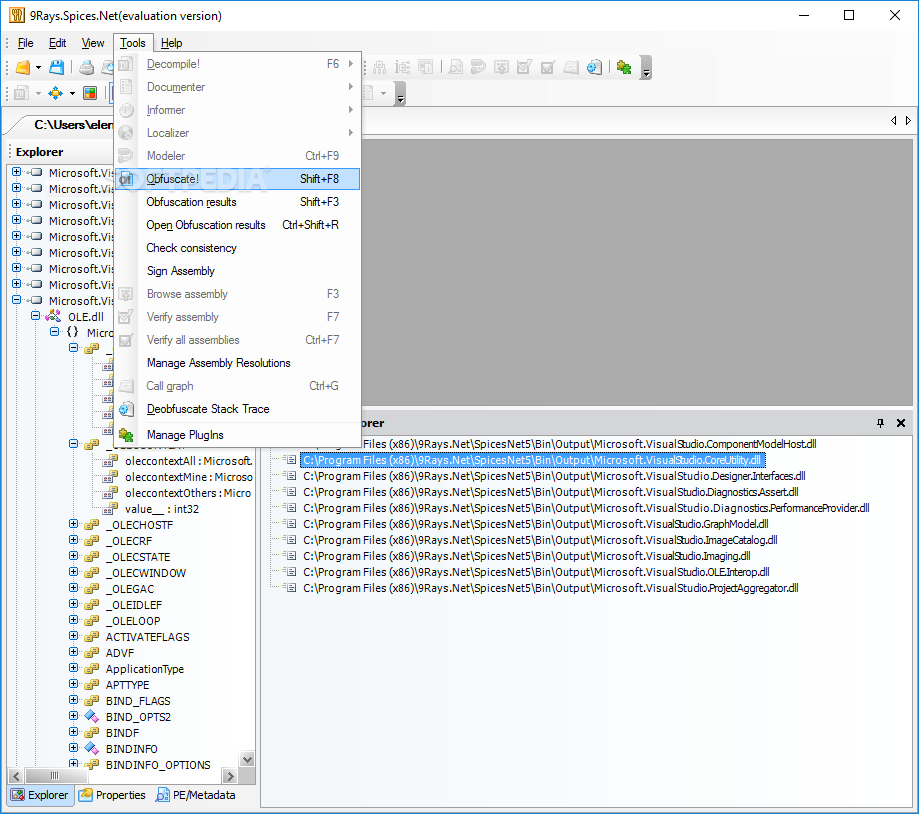919x814 pixels.
Task: Click the document tabs scroll-left arrow
Action: [893, 121]
